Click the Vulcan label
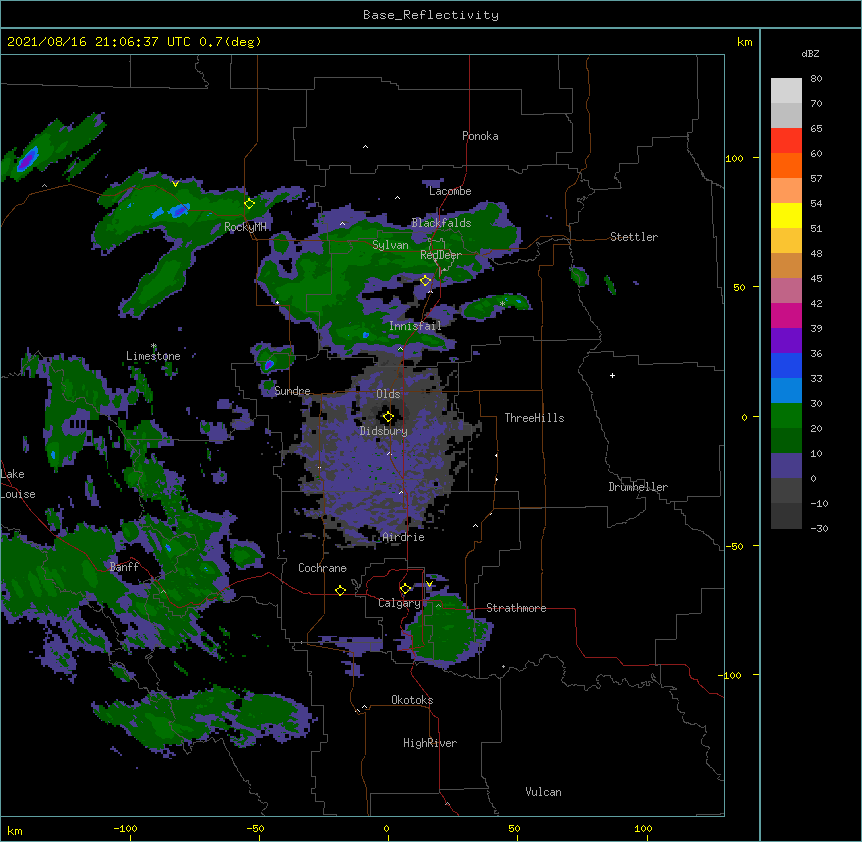 pos(543,792)
